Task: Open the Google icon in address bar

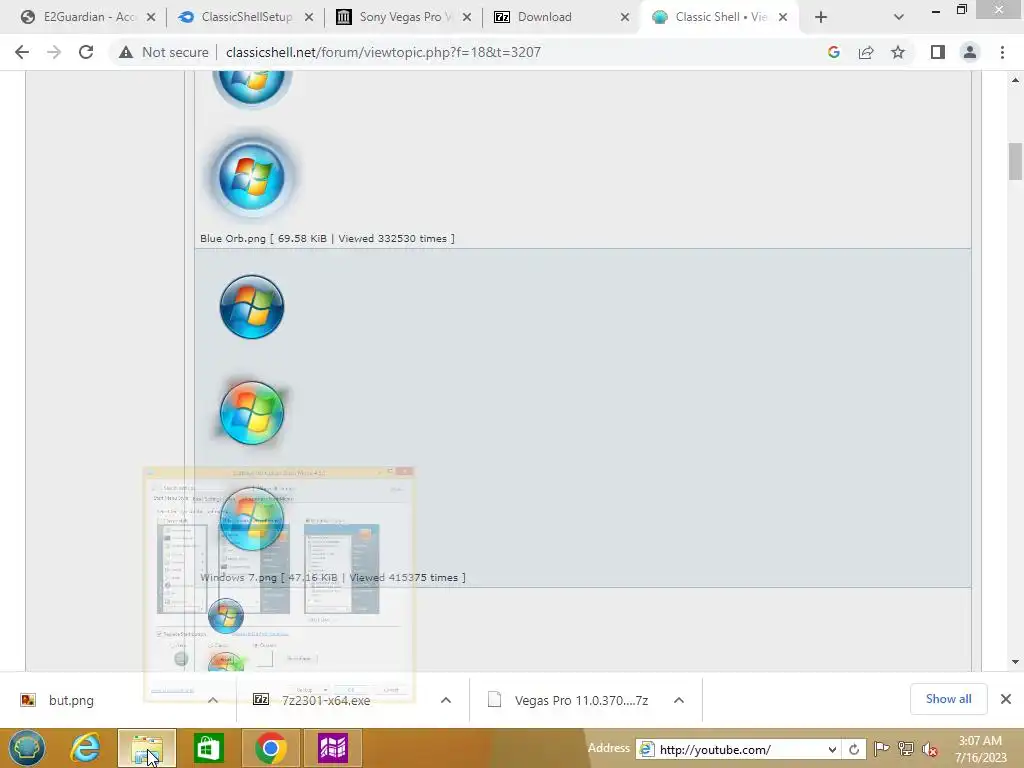Action: click(833, 52)
